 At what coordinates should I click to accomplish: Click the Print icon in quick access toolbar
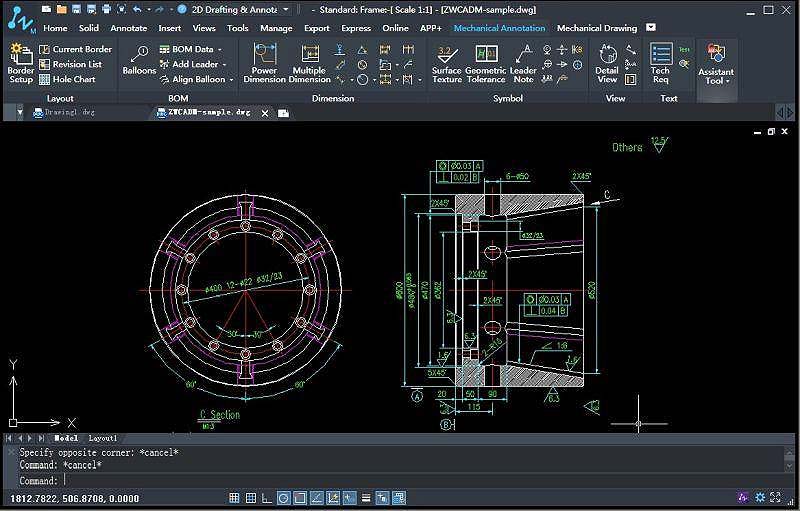point(106,9)
